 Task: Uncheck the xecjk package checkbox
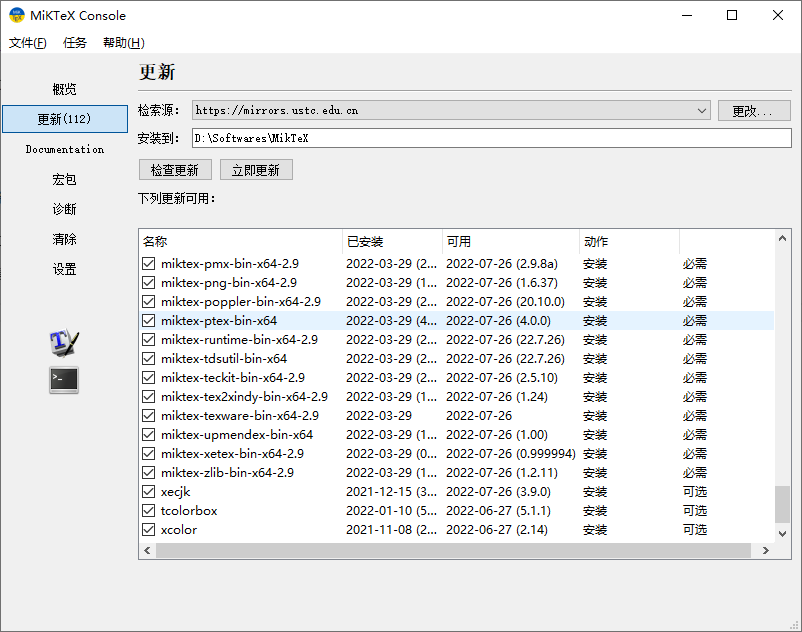[148, 491]
